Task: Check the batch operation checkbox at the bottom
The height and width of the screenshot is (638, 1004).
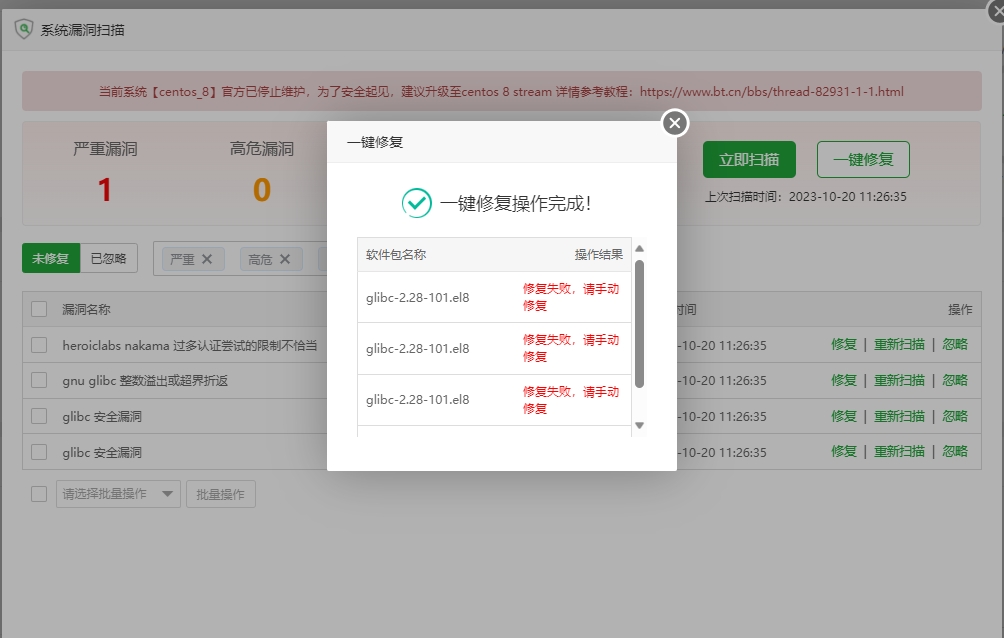Action: 39,493
